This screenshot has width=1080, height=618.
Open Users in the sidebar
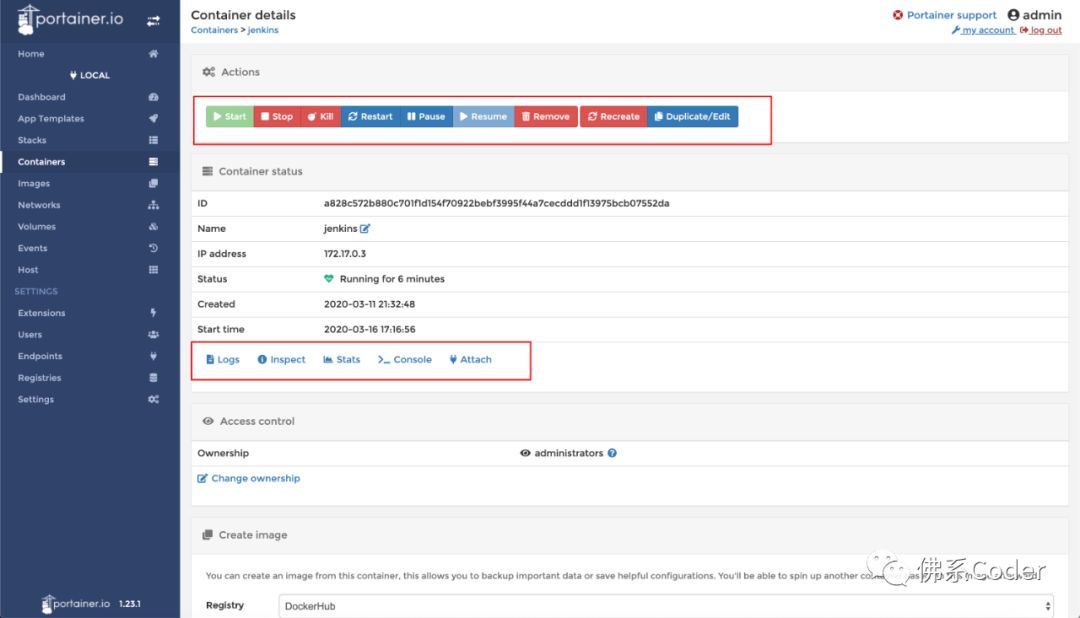30,334
